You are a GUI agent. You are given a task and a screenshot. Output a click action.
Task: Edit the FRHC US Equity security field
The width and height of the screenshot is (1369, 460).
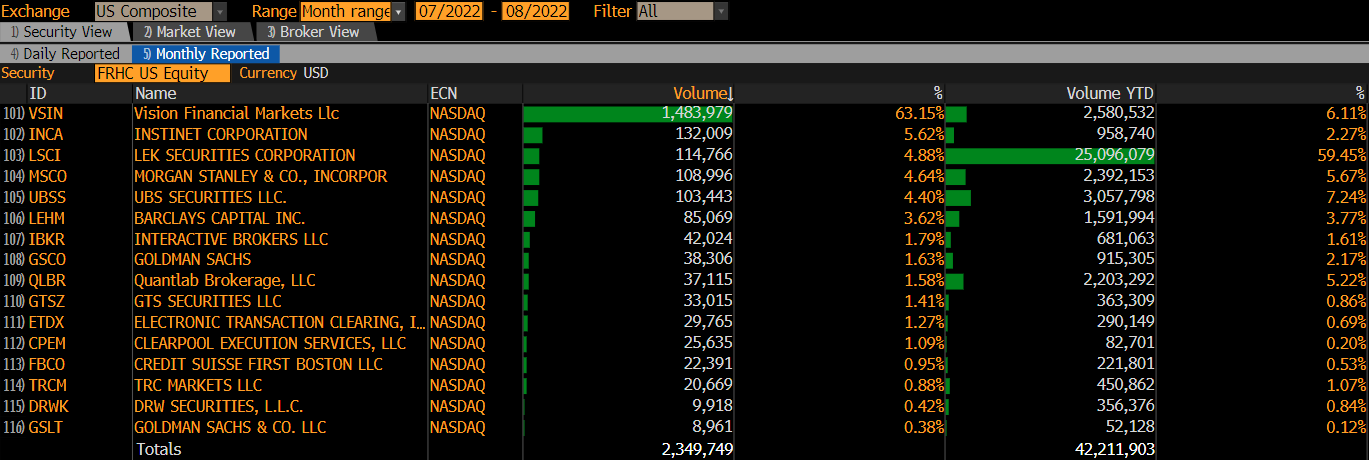click(162, 73)
